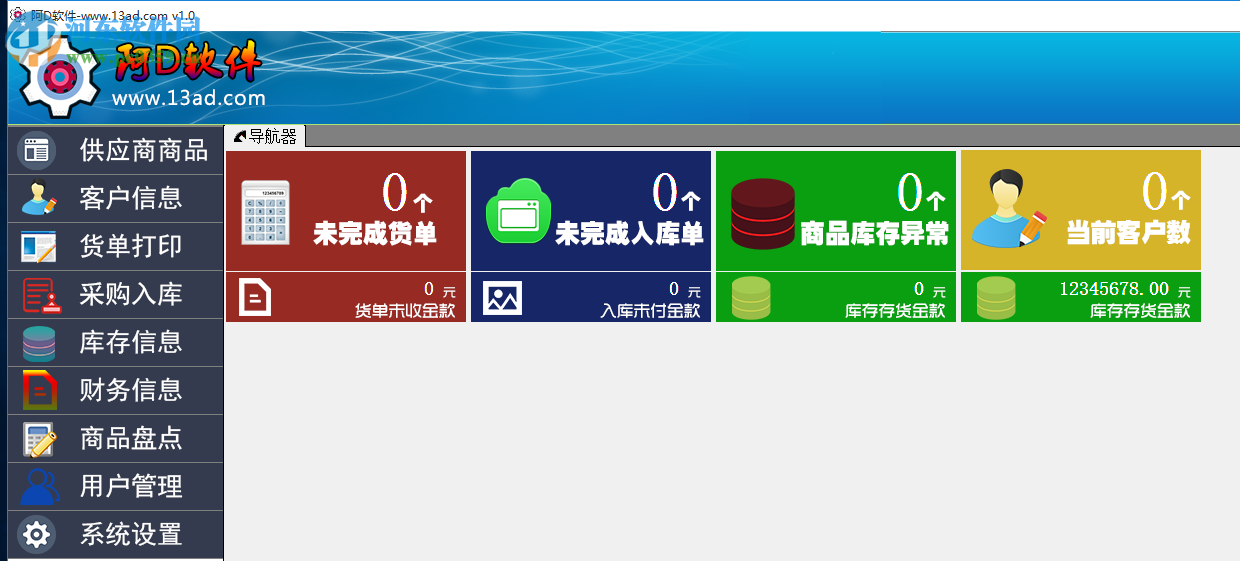Click the coin stack icon under 当前客户数
The image size is (1240, 561).
pos(995,298)
